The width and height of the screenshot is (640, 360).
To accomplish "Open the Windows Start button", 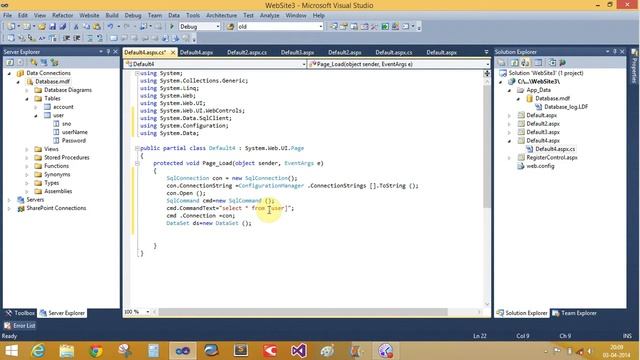I will tap(11, 351).
